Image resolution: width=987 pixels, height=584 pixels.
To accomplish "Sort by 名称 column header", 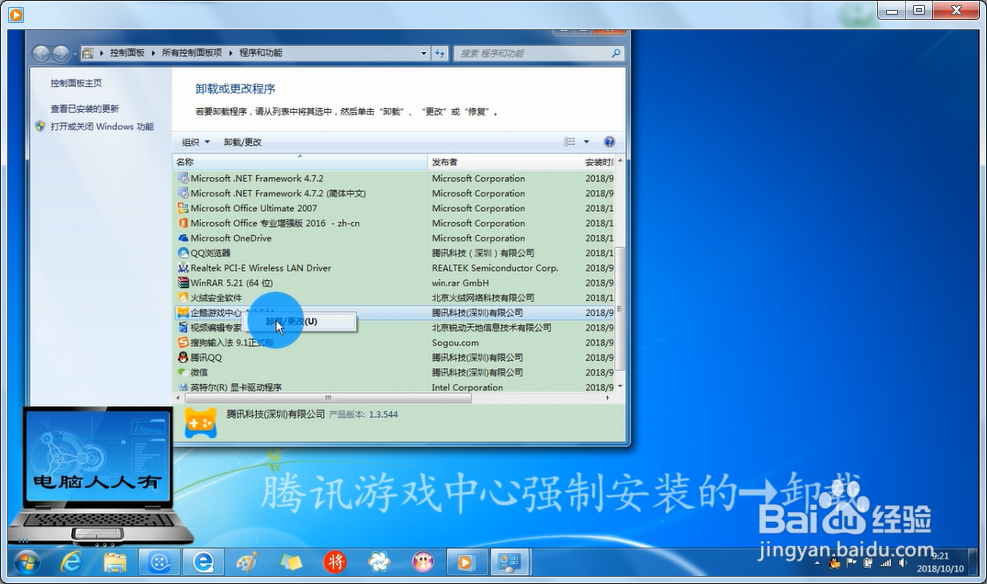I will [300, 162].
